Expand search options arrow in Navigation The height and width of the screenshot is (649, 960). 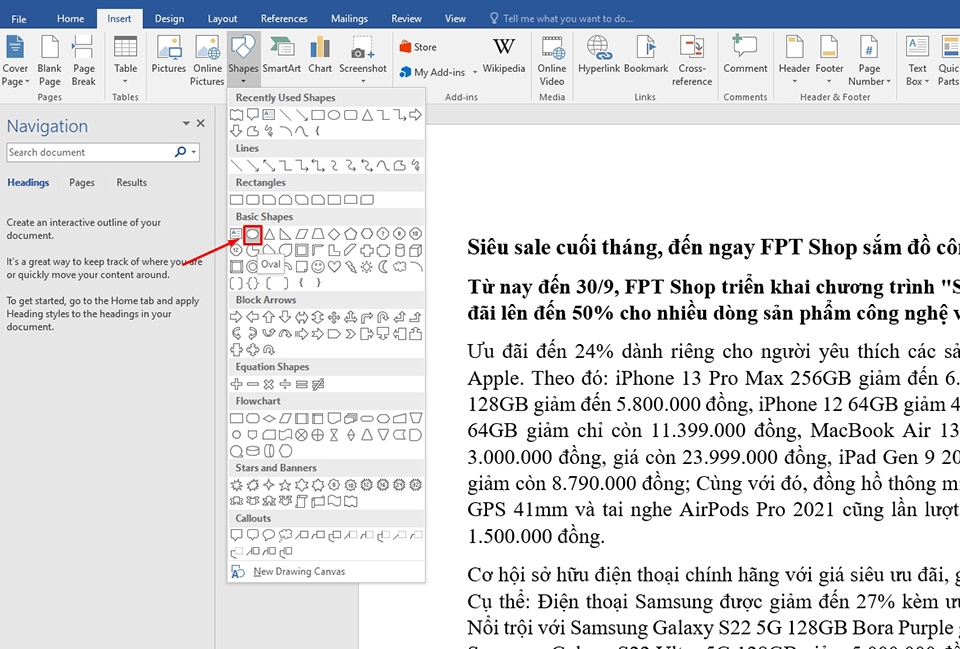(x=194, y=152)
